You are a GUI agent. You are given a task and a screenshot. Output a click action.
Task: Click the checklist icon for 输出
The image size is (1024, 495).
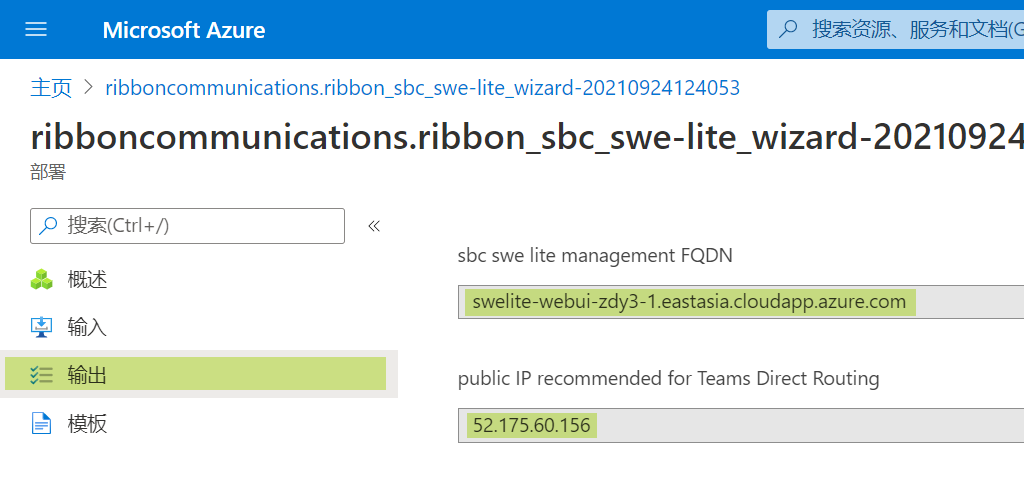(x=41, y=375)
